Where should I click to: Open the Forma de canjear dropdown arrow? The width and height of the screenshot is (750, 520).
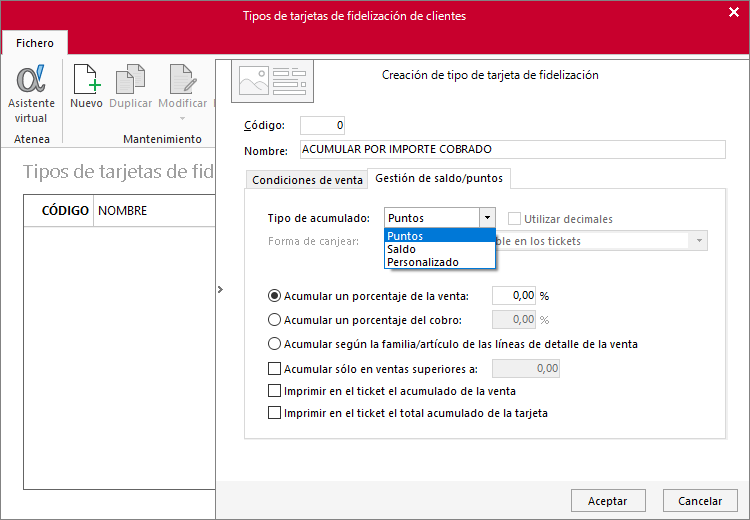tap(699, 241)
